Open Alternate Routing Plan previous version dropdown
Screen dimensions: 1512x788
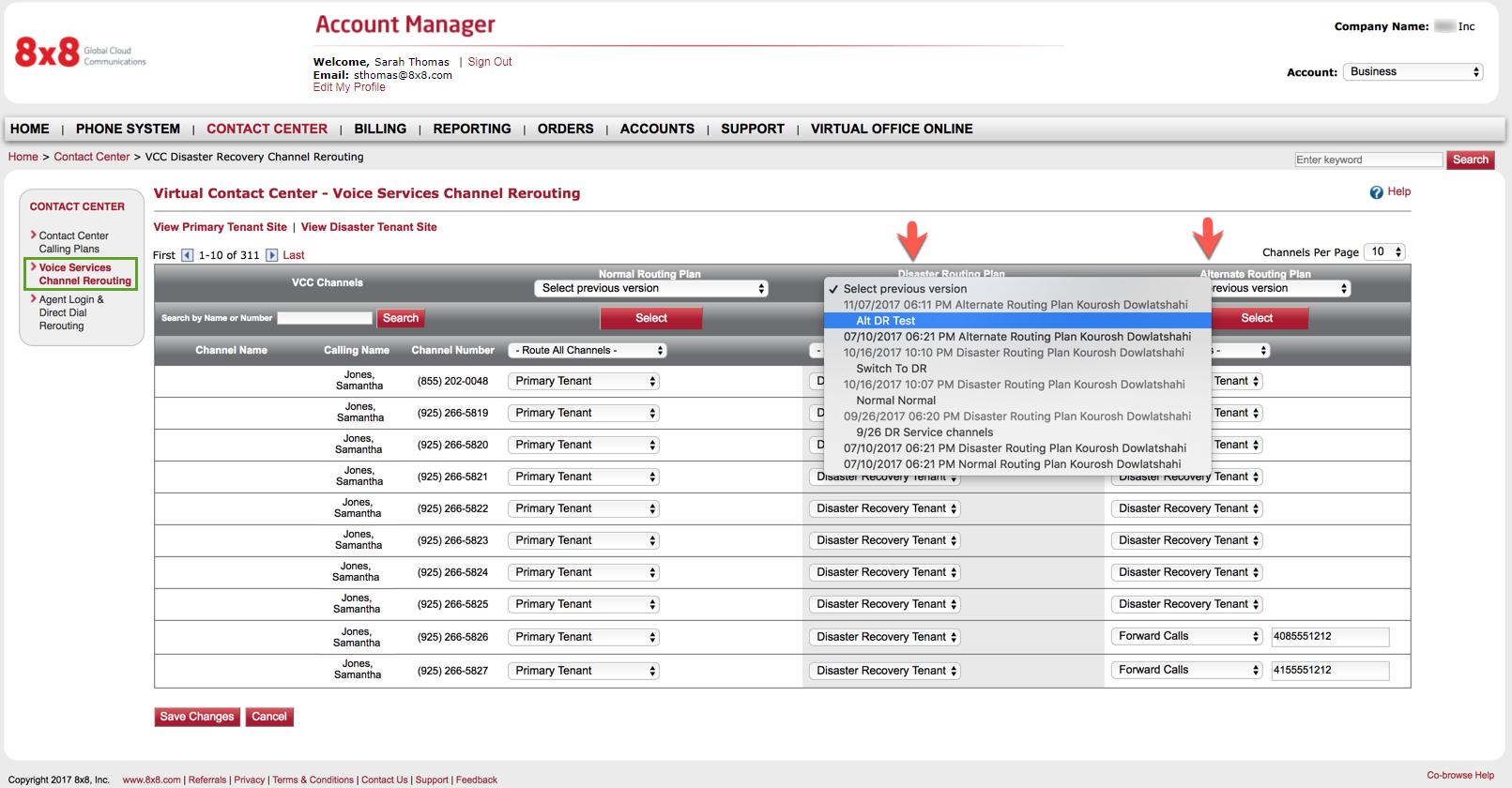(1280, 288)
